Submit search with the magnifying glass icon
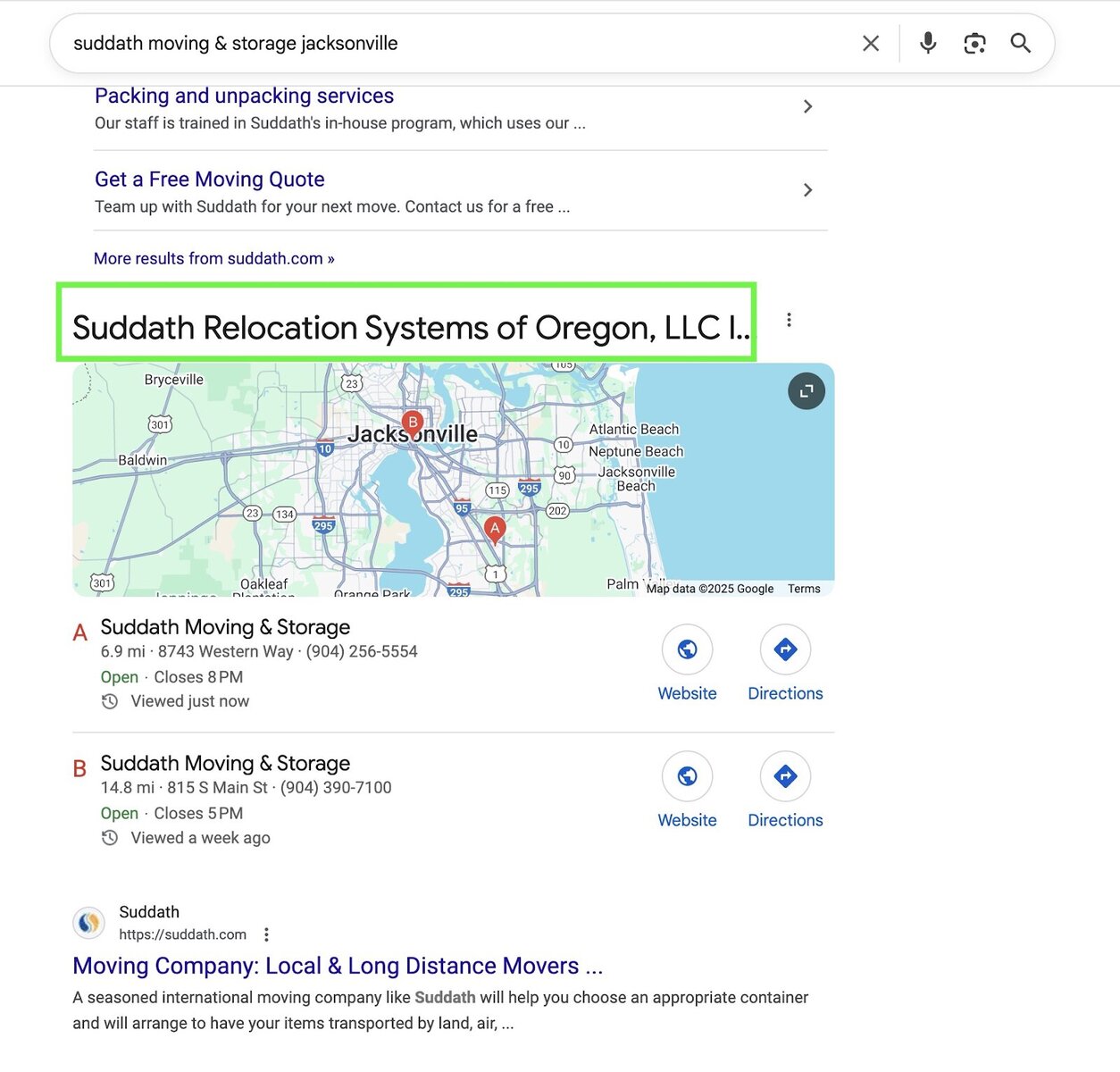Image resolution: width=1120 pixels, height=1072 pixels. [1021, 43]
